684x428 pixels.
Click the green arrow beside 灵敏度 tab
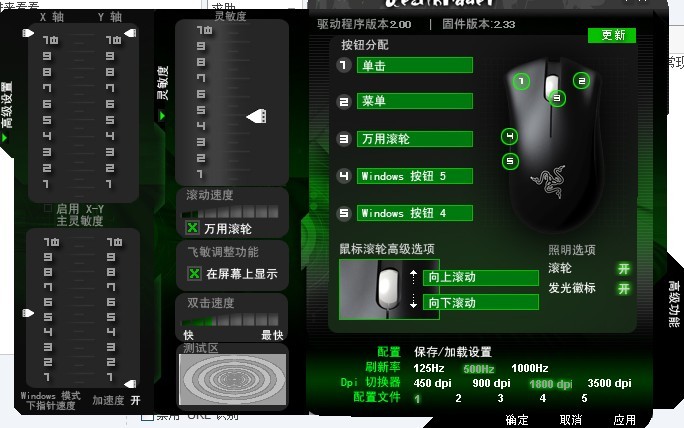162,116
